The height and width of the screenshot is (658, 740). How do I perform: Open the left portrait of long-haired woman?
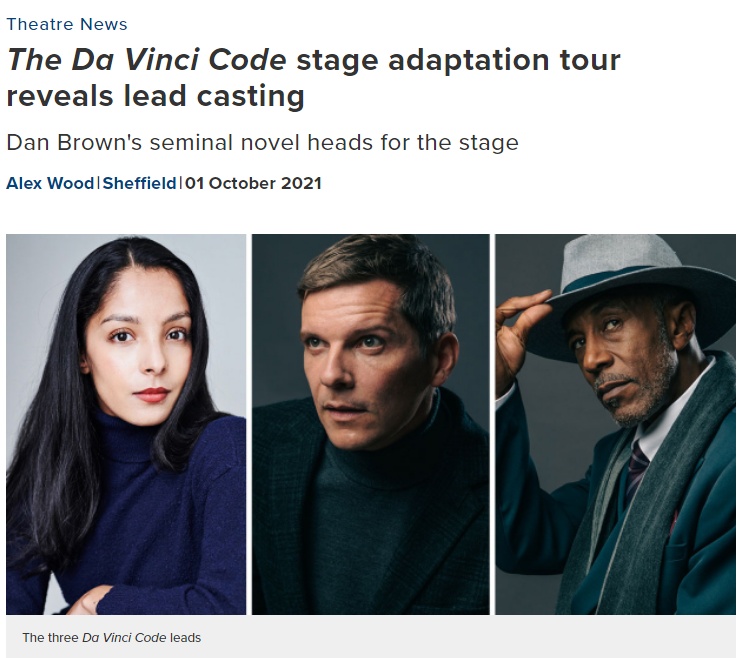pyautogui.click(x=126, y=424)
